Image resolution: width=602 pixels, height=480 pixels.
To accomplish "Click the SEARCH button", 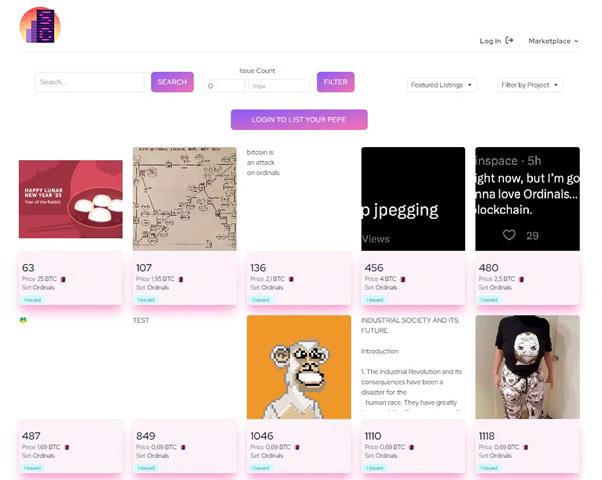I will (172, 82).
